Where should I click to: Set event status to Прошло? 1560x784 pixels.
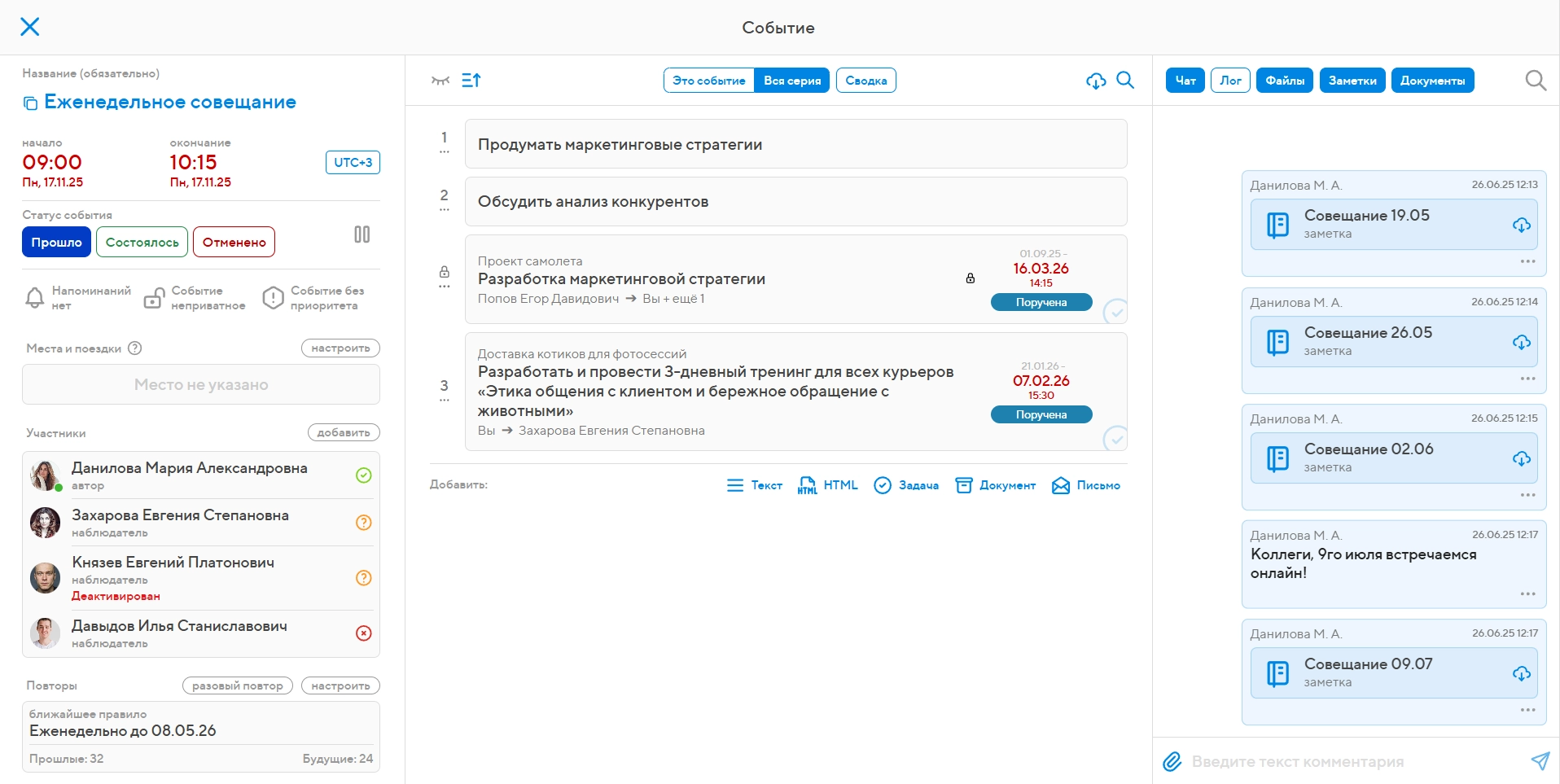(x=56, y=242)
